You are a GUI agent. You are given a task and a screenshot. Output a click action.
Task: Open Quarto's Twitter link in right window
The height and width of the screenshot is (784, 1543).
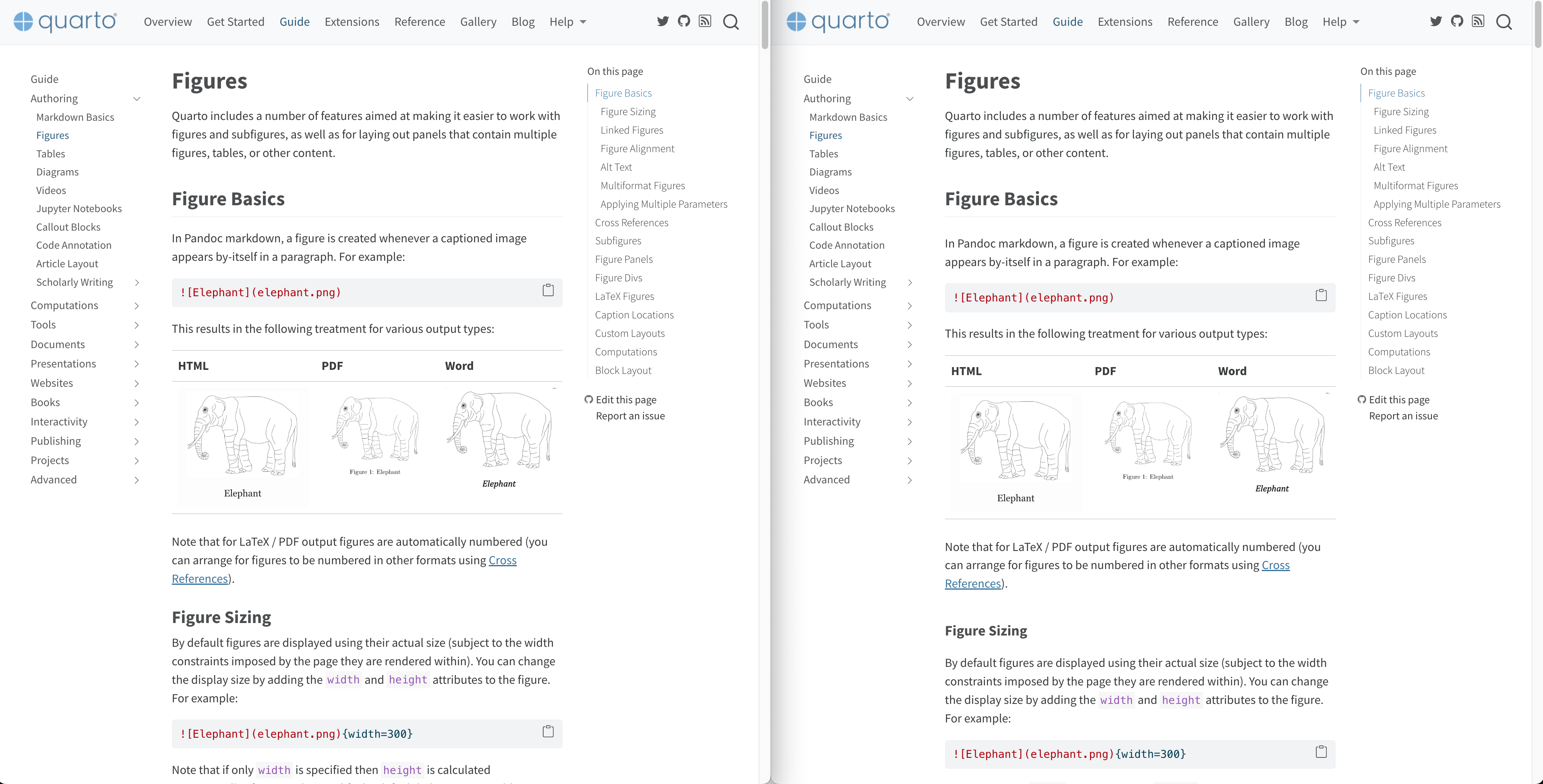1436,22
